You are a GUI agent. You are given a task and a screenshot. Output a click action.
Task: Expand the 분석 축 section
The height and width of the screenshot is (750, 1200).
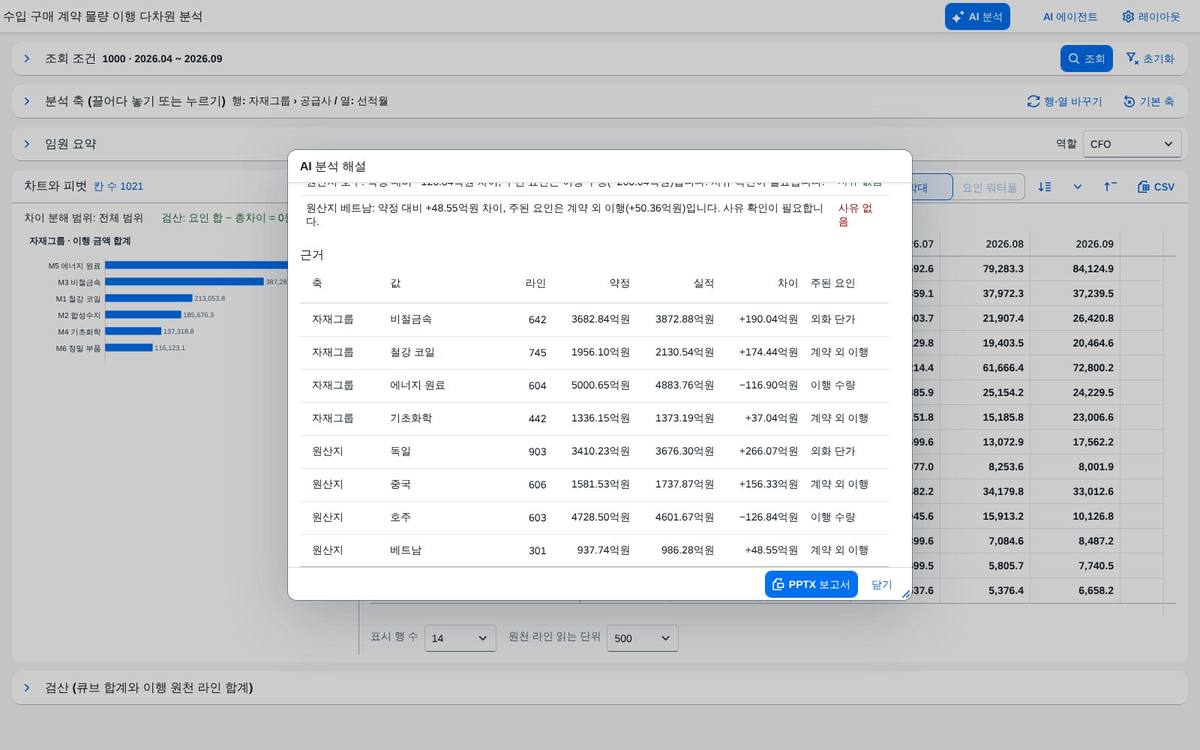click(27, 101)
